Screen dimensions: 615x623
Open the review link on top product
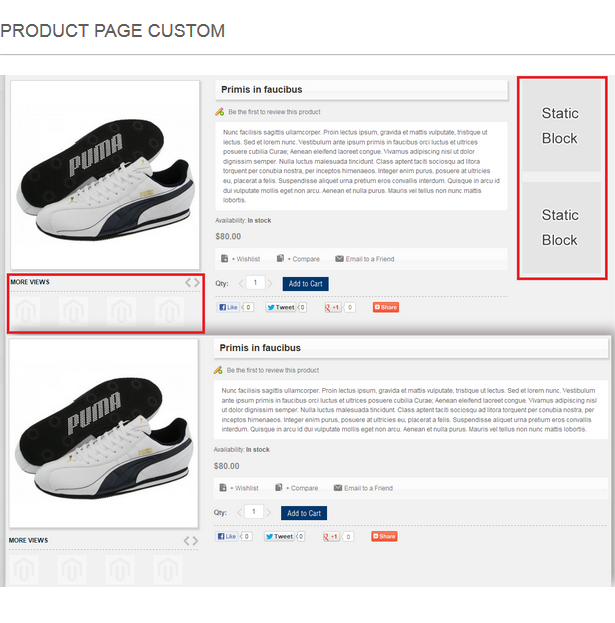pos(274,112)
